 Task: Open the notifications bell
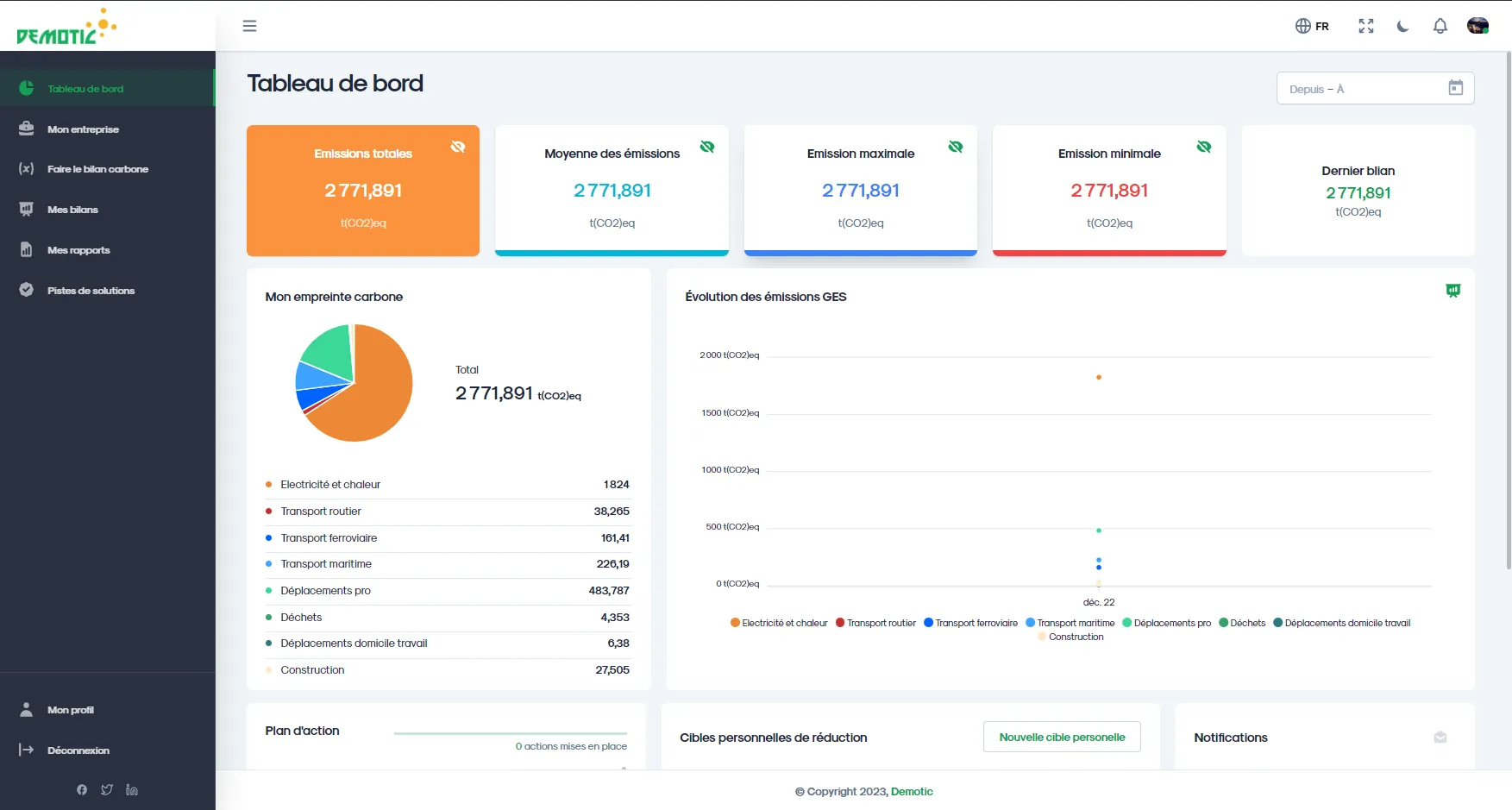pyautogui.click(x=1440, y=26)
